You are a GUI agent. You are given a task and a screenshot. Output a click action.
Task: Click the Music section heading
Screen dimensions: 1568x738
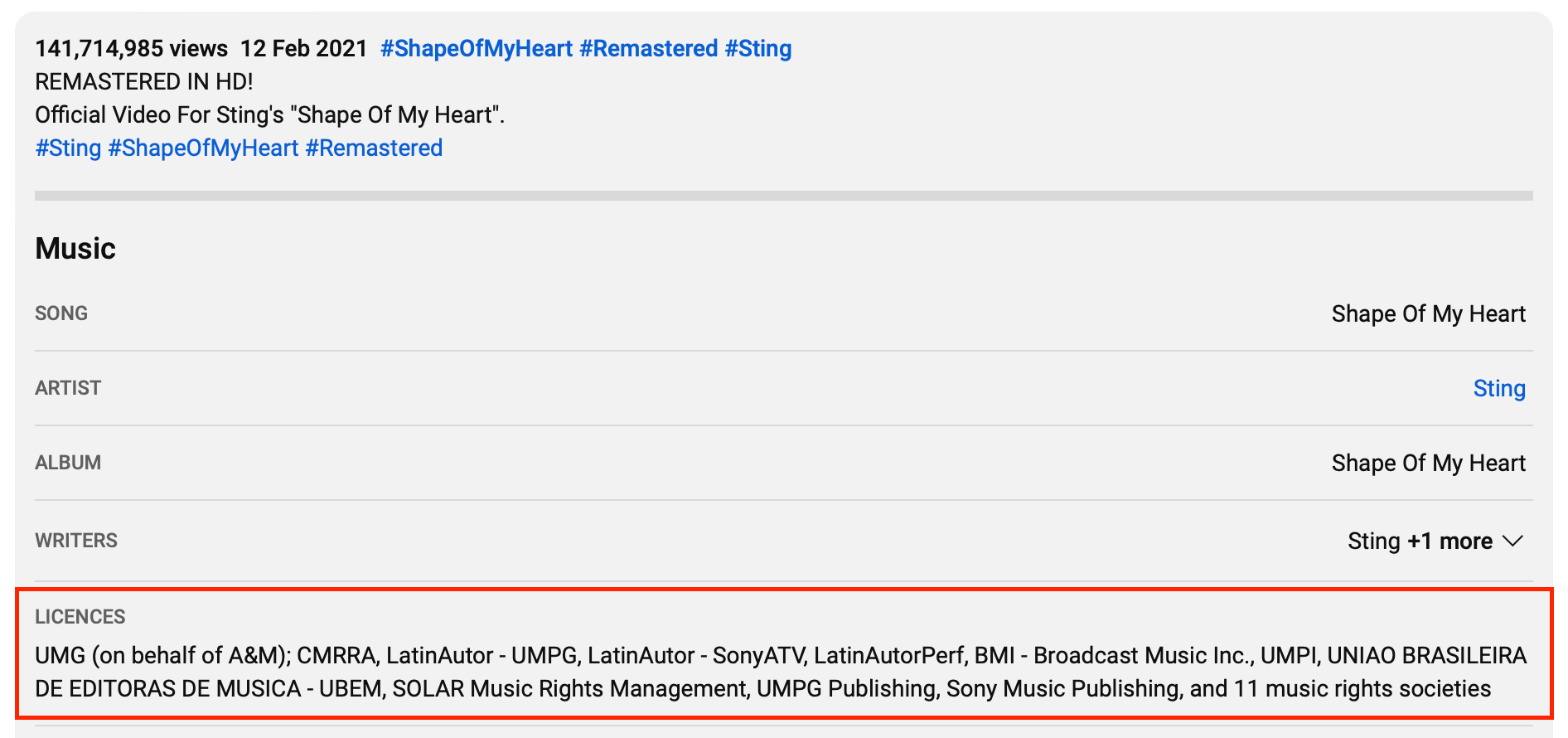click(x=75, y=249)
